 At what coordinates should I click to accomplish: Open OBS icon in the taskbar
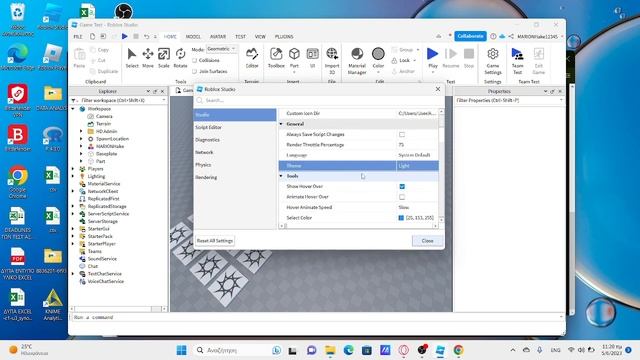tap(422, 350)
